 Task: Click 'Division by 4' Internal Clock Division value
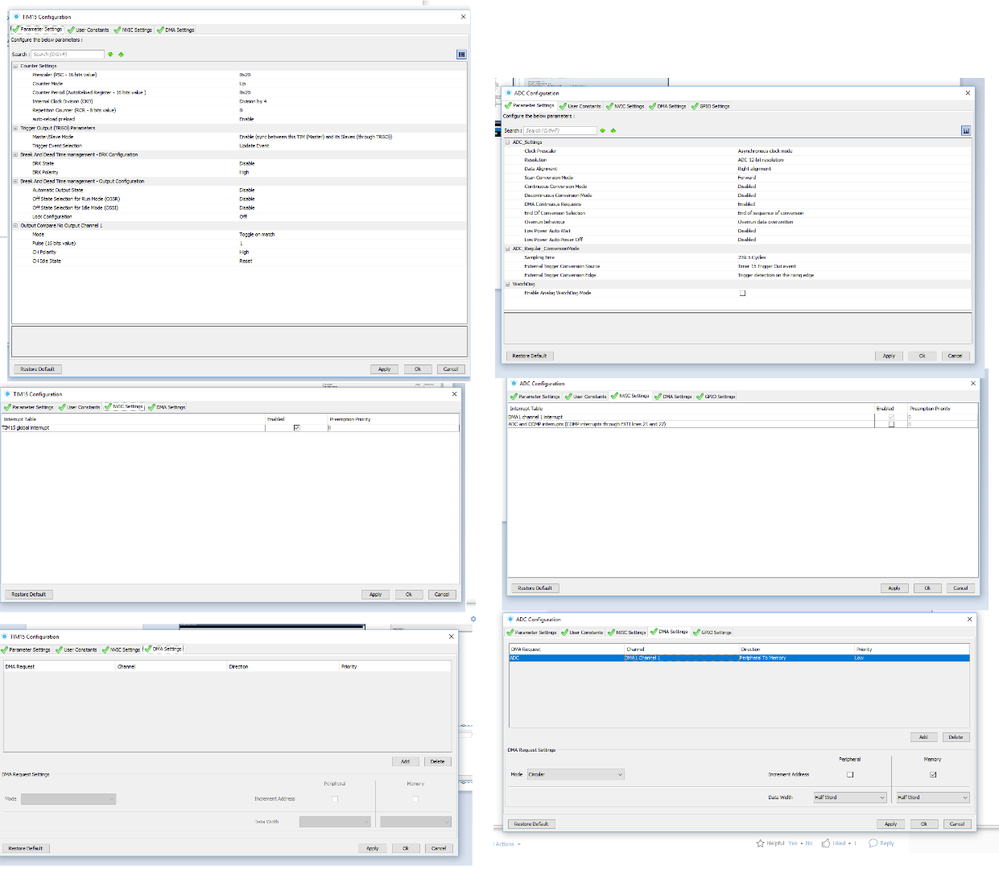[x=253, y=101]
